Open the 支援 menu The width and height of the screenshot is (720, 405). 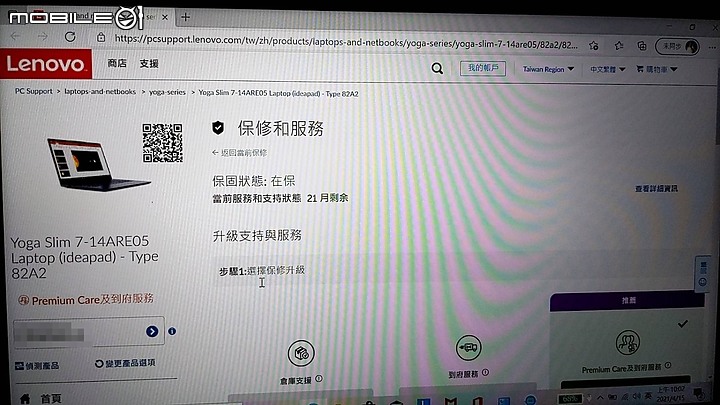click(x=149, y=64)
